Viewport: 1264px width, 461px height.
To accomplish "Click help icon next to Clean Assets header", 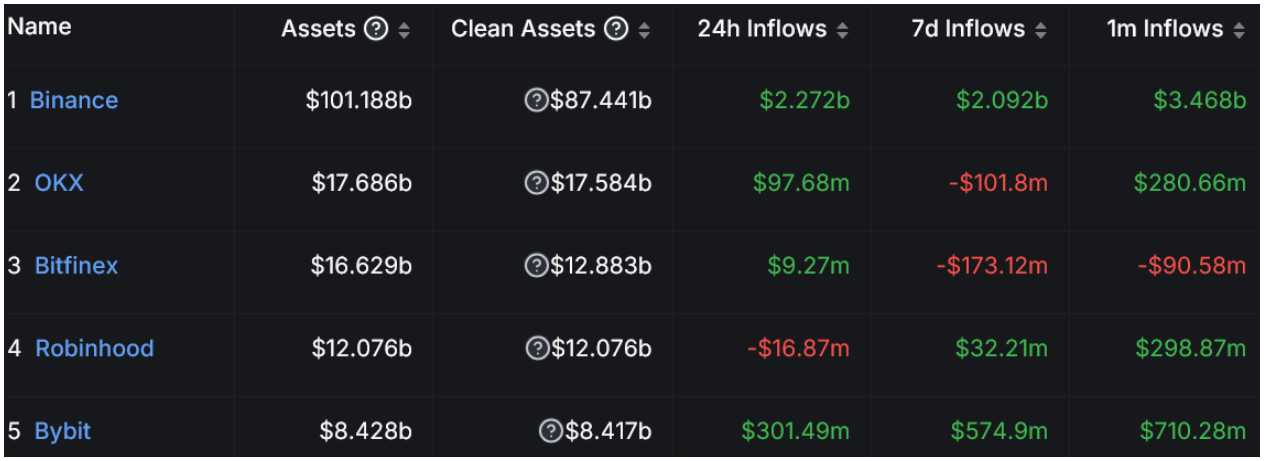I will pyautogui.click(x=617, y=29).
